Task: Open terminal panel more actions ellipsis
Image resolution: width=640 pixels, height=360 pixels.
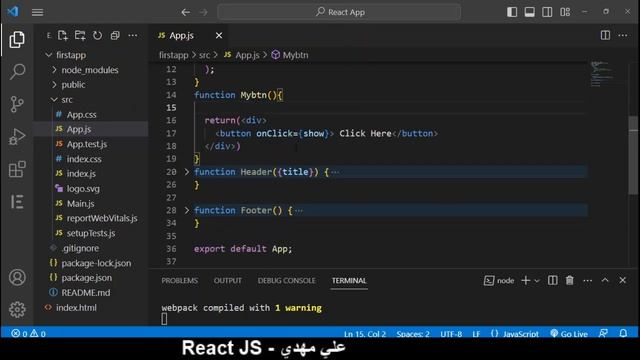Action: 587,280
